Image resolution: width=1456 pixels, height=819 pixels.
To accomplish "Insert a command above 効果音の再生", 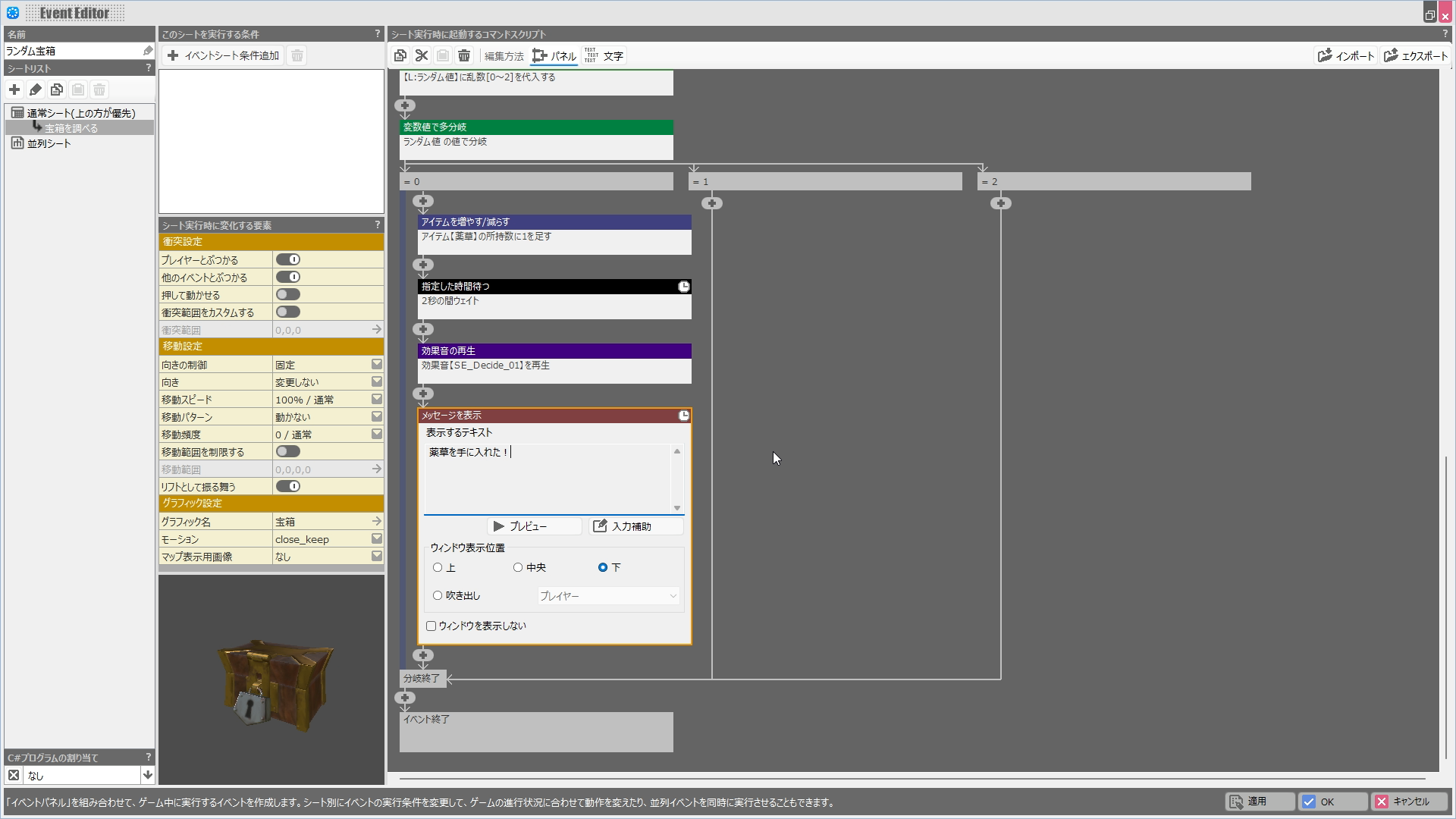I will 423,329.
